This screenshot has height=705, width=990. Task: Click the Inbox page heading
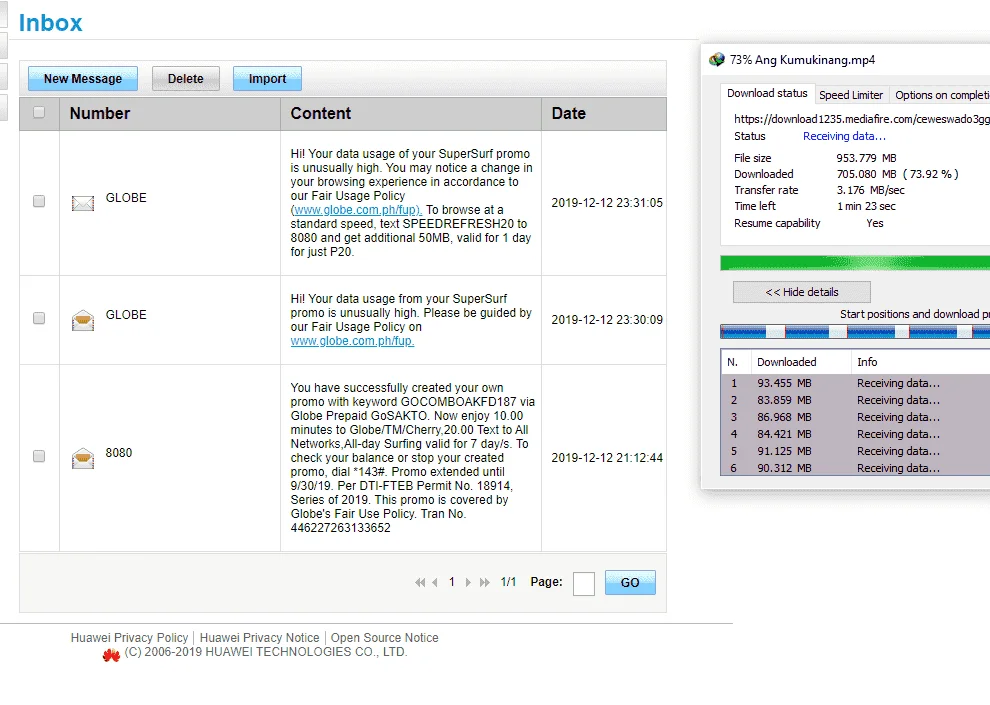51,23
